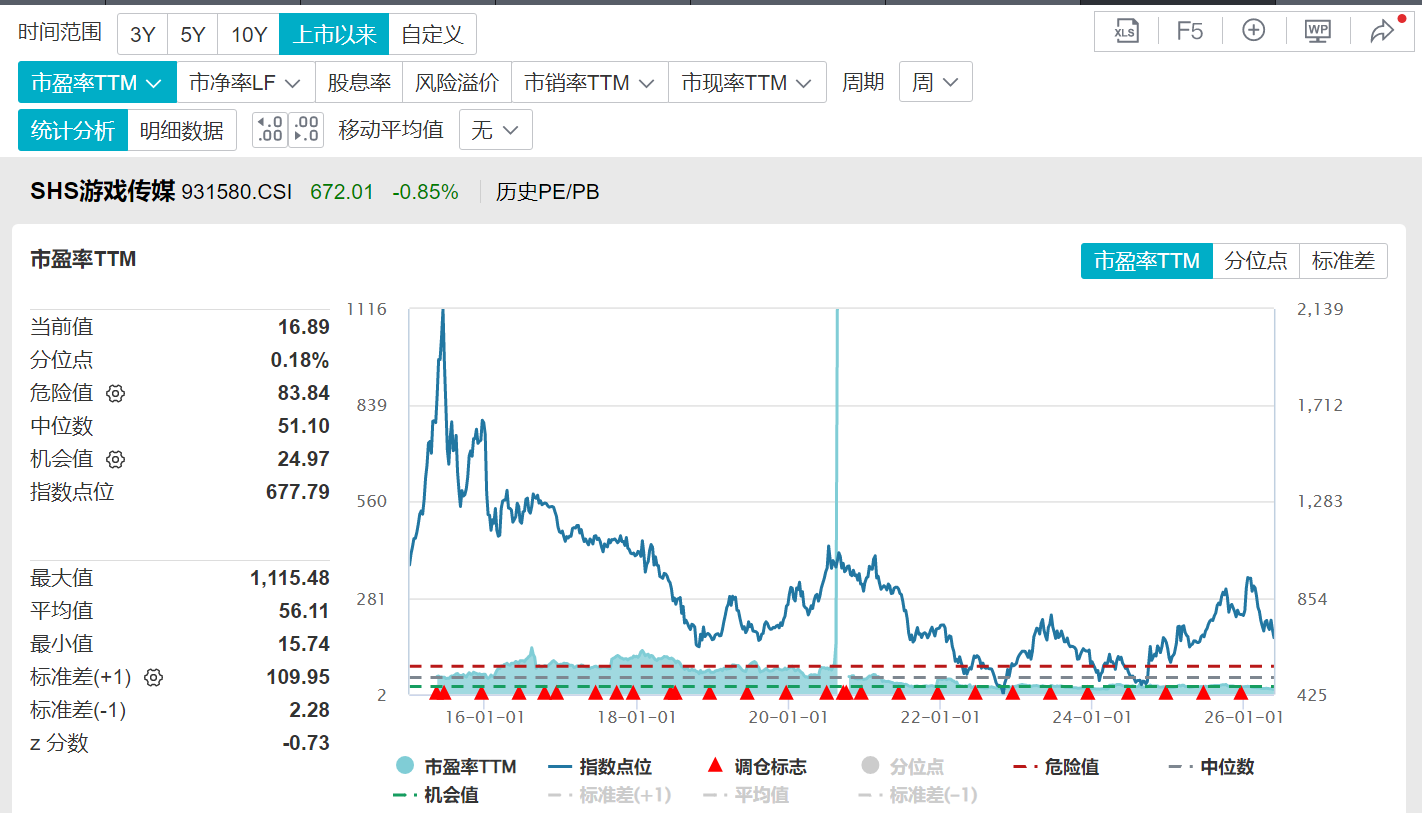Enable the 分位点 legend series
Screen dimensions: 1422x813
click(902, 767)
